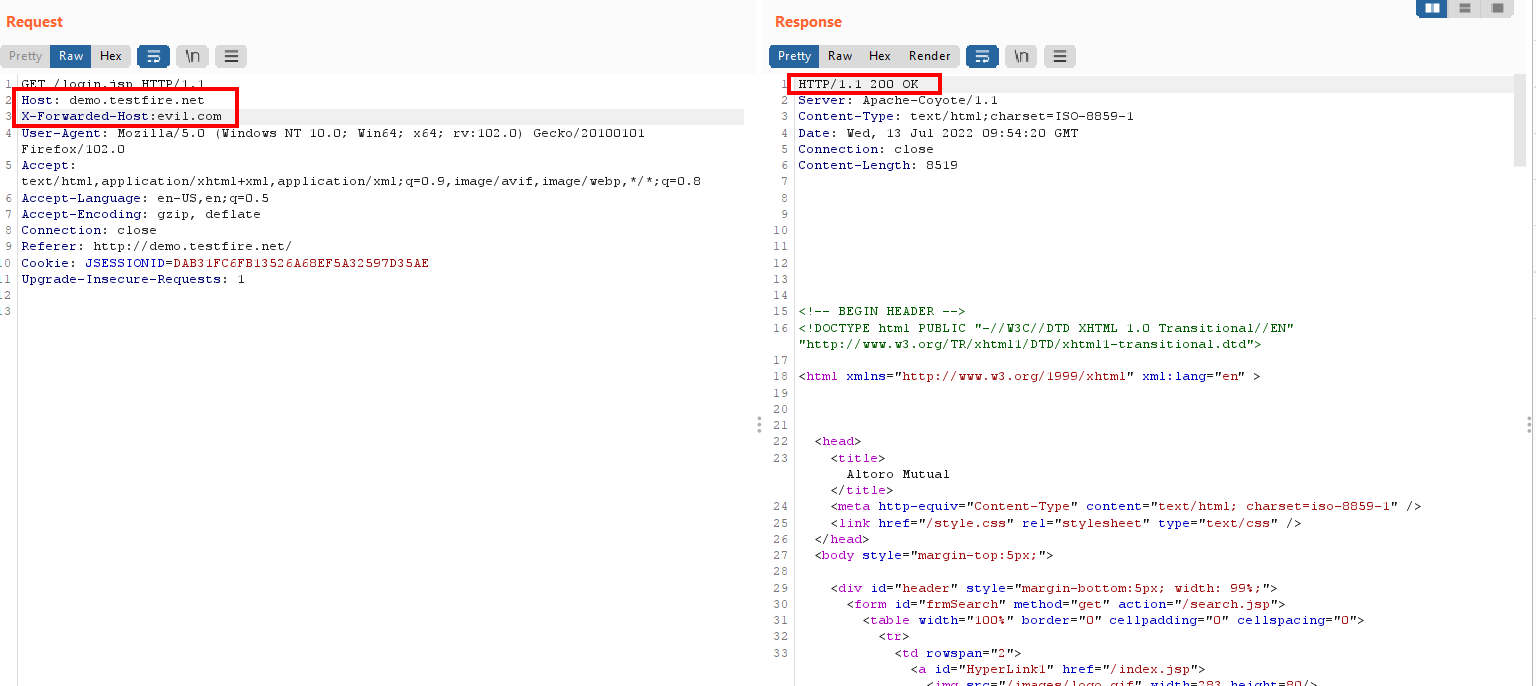The height and width of the screenshot is (686, 1536).
Task: Open the Hex tab in Request panel
Action: coord(111,56)
